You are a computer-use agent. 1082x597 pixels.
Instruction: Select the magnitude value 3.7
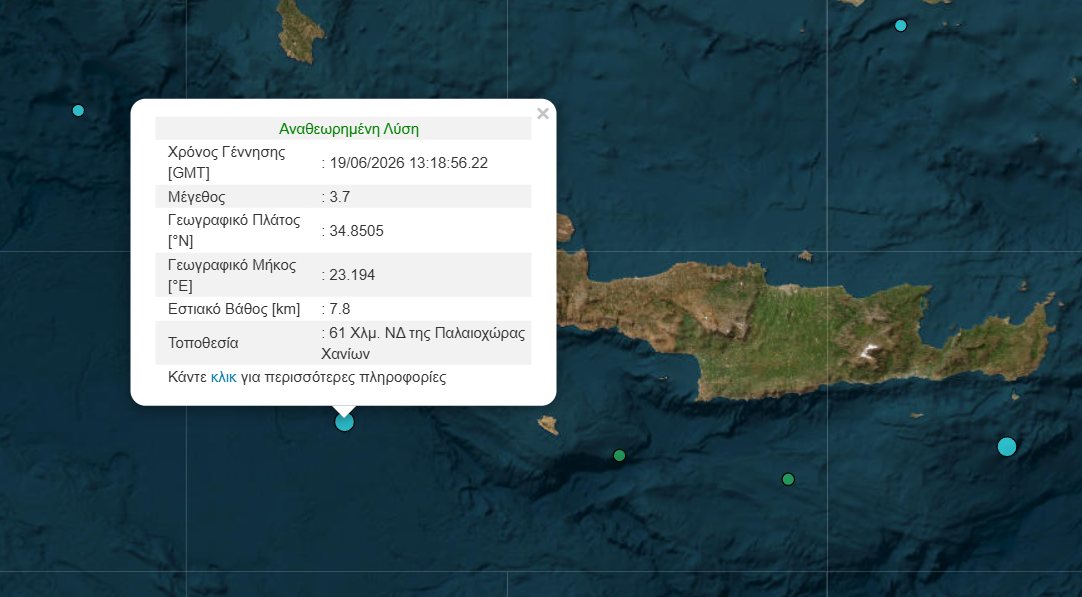[x=340, y=197]
